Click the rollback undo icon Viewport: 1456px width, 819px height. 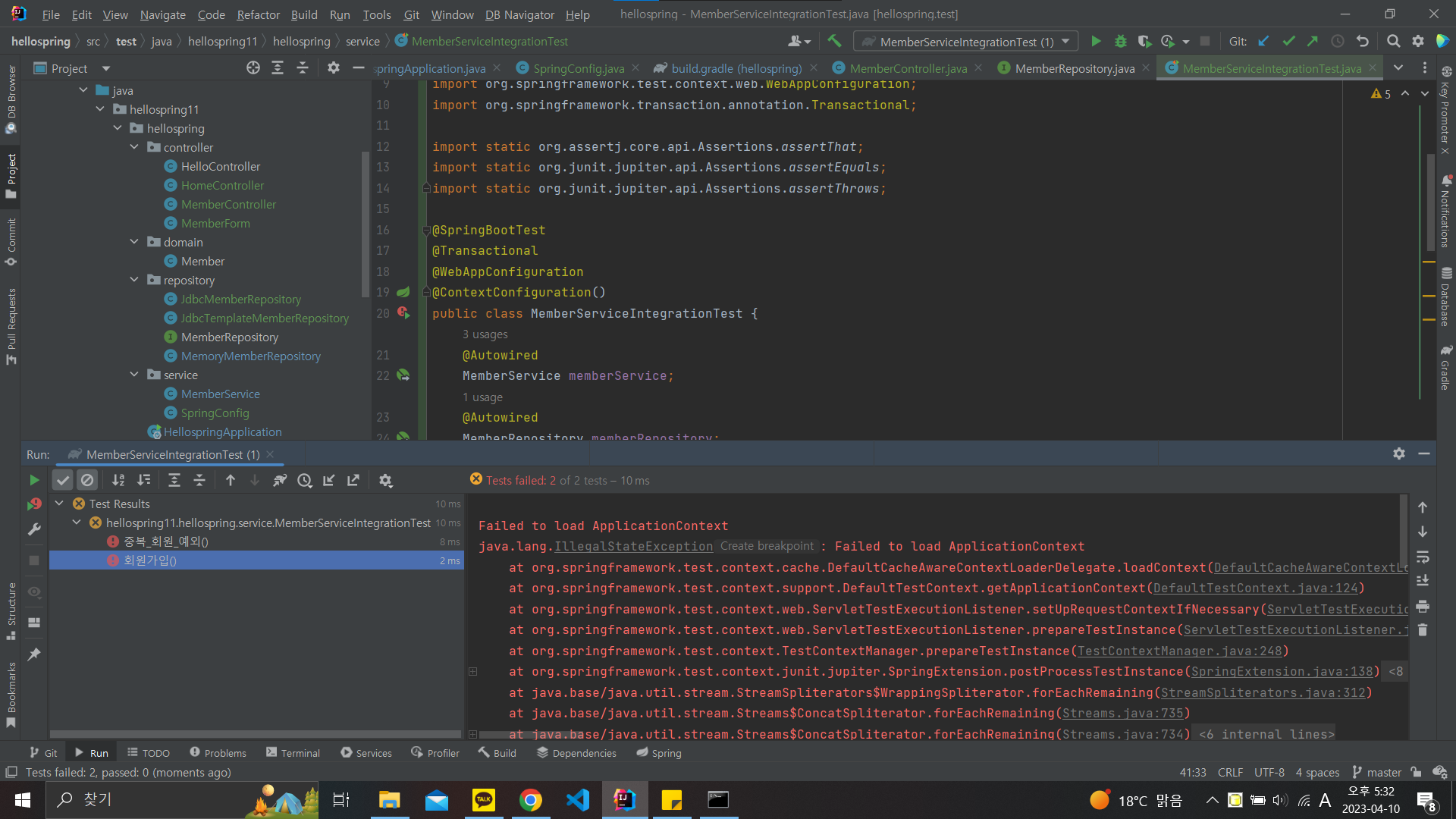coord(1363,41)
